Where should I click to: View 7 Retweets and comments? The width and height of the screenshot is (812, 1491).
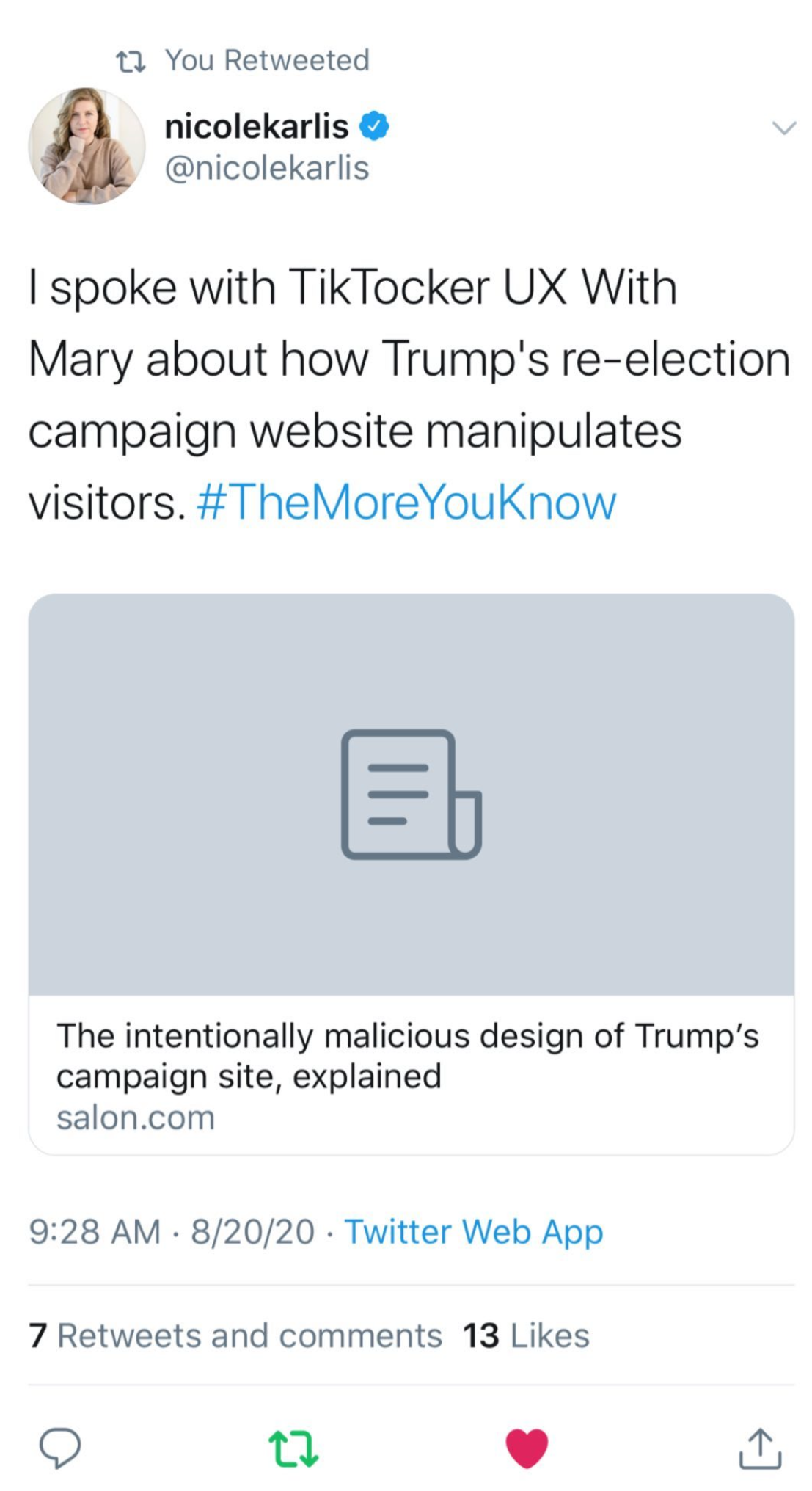tap(235, 1335)
